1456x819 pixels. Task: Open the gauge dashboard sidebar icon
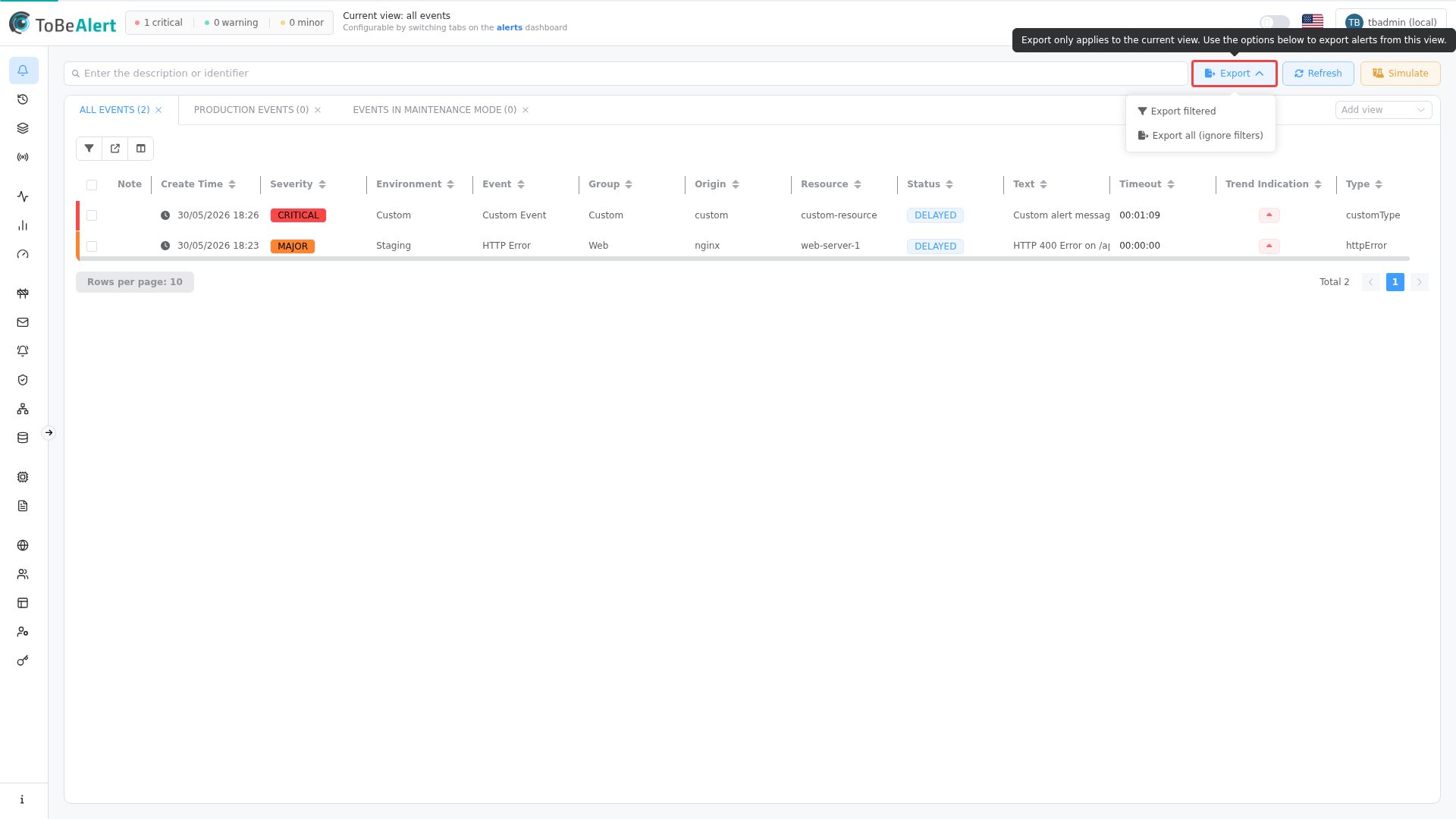pos(23,254)
